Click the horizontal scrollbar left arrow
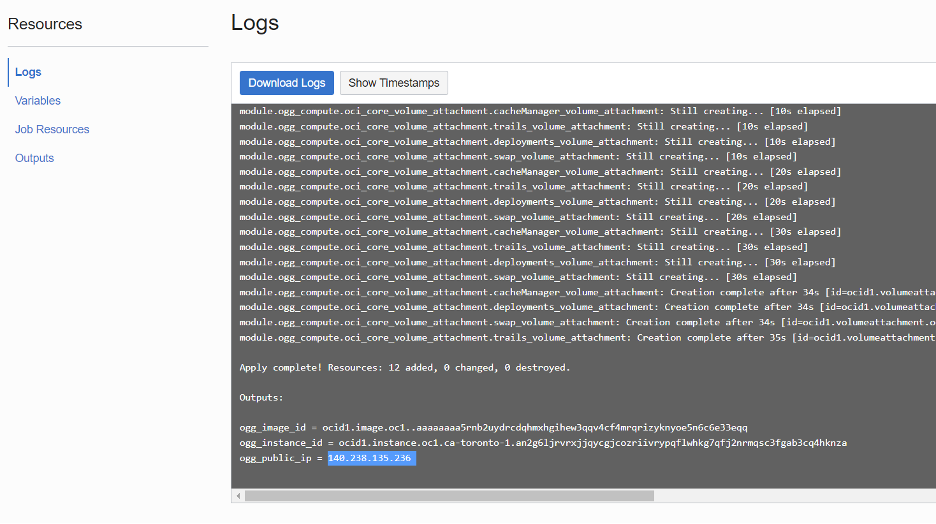This screenshot has height=524, width=936. click(x=238, y=496)
